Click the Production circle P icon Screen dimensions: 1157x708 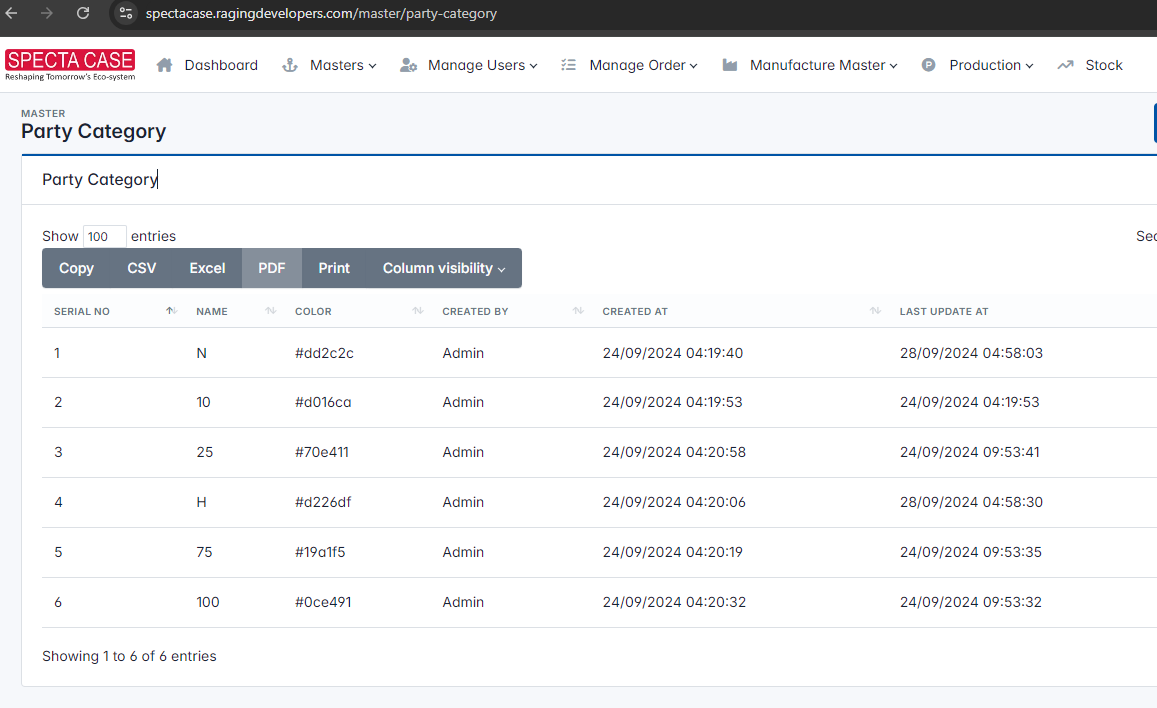(x=929, y=65)
